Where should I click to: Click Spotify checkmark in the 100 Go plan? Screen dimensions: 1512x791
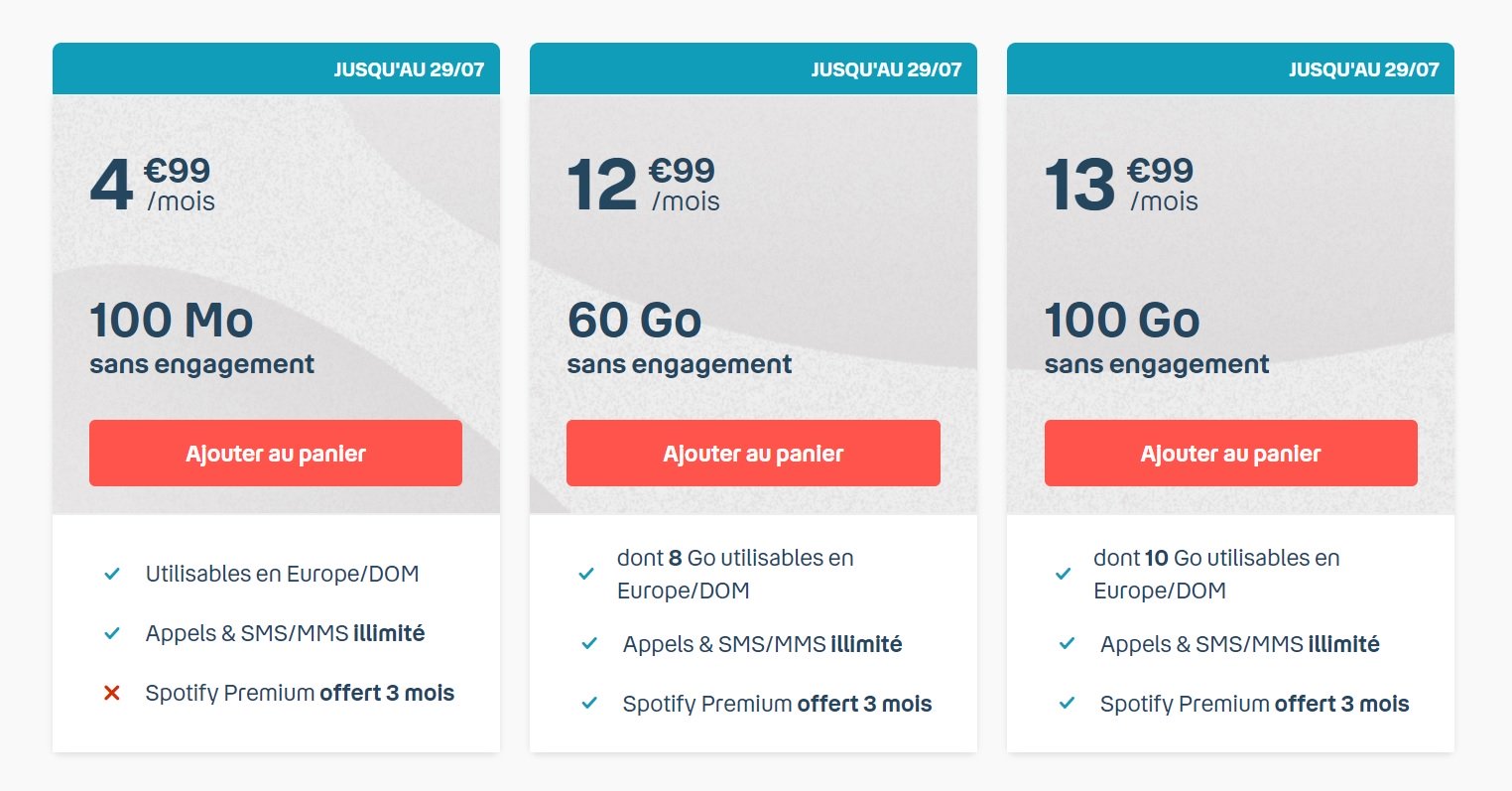click(x=1067, y=704)
